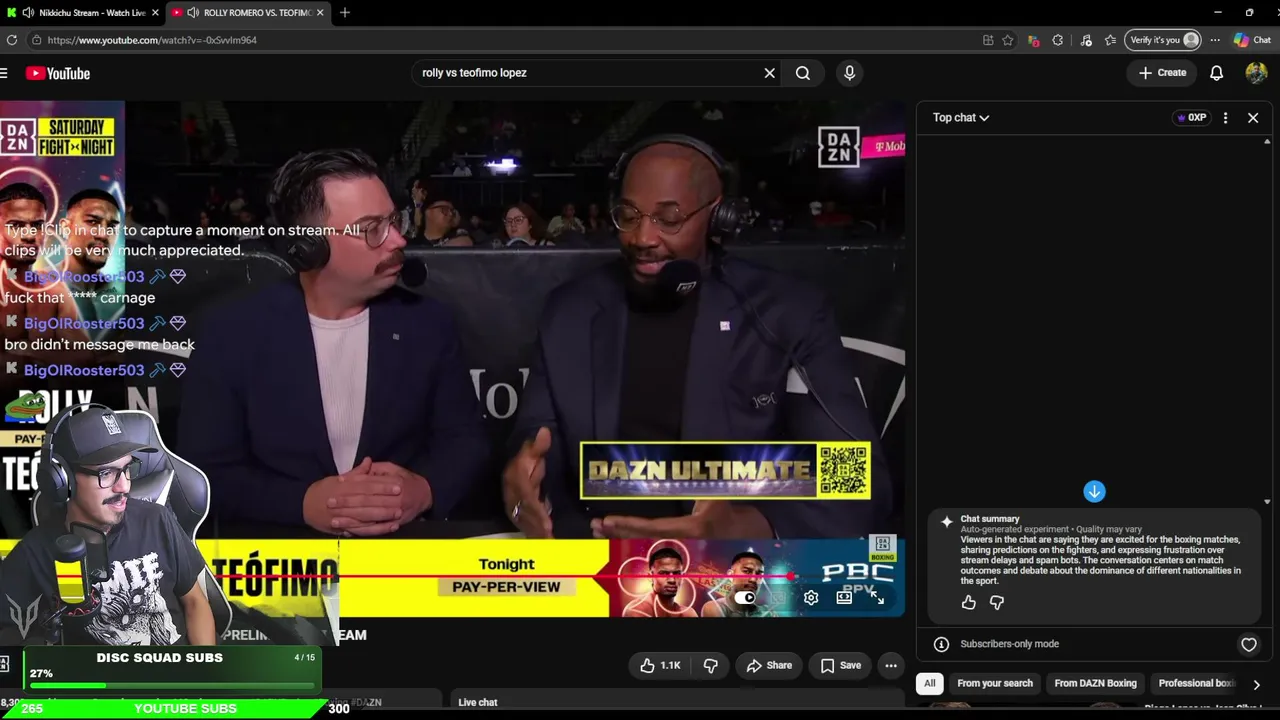The height and width of the screenshot is (720, 1280).
Task: Reload the YouTube page
Action: [12, 40]
